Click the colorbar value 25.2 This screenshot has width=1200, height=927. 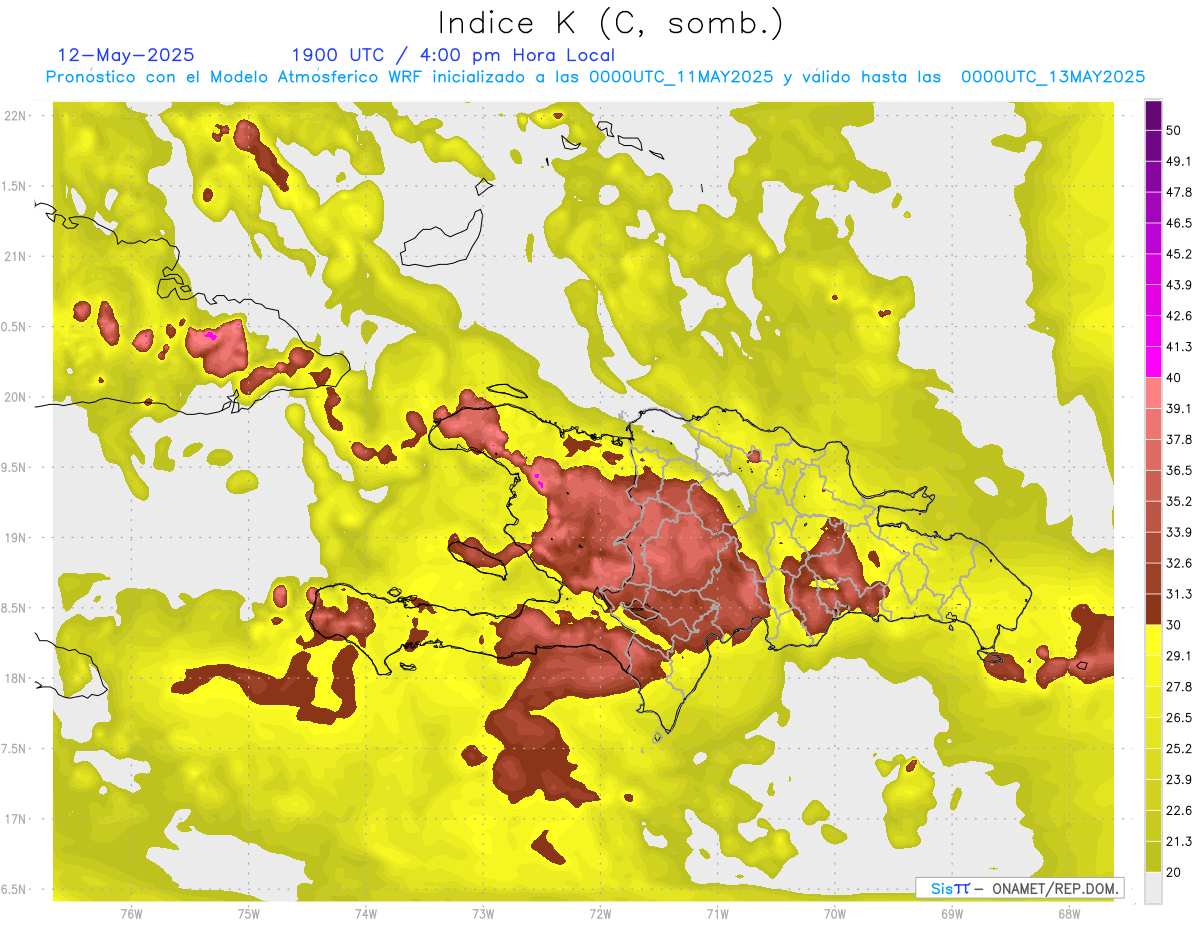[1179, 749]
